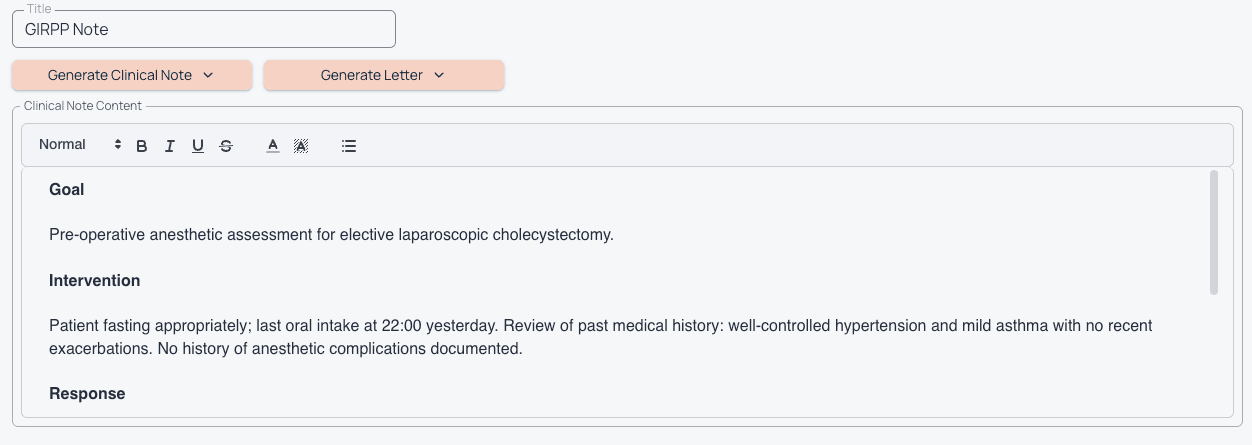Click the pre-operative anesthetic assessment sentence
Screen dimensions: 1252x445
tap(331, 235)
